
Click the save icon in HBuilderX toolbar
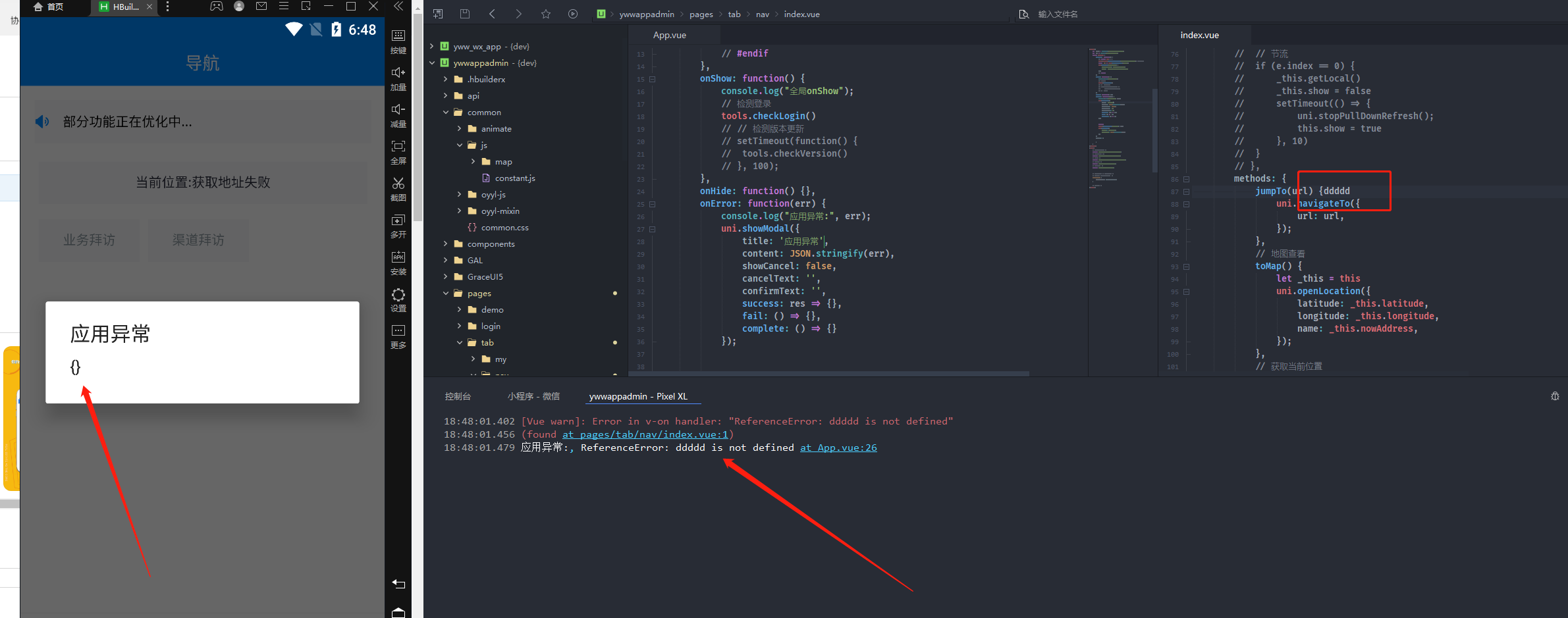(x=465, y=14)
